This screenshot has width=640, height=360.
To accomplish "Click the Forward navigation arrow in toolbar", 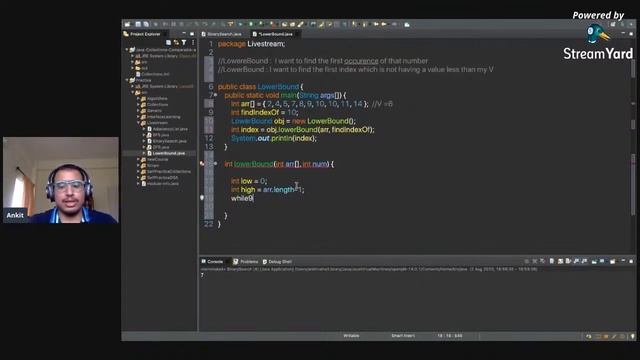I will tap(384, 24).
